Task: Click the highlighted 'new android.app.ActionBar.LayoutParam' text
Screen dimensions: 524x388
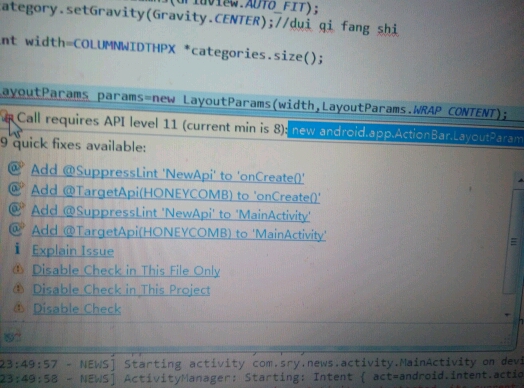Action: (406, 134)
